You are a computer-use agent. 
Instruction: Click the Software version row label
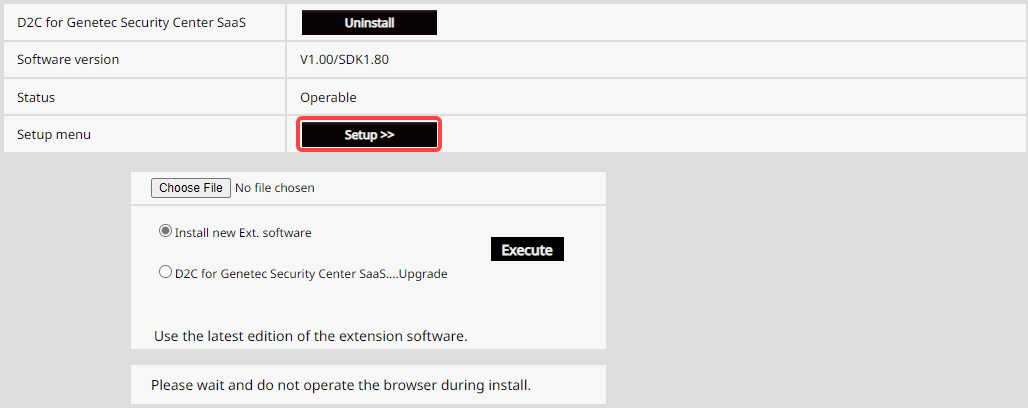(68, 60)
